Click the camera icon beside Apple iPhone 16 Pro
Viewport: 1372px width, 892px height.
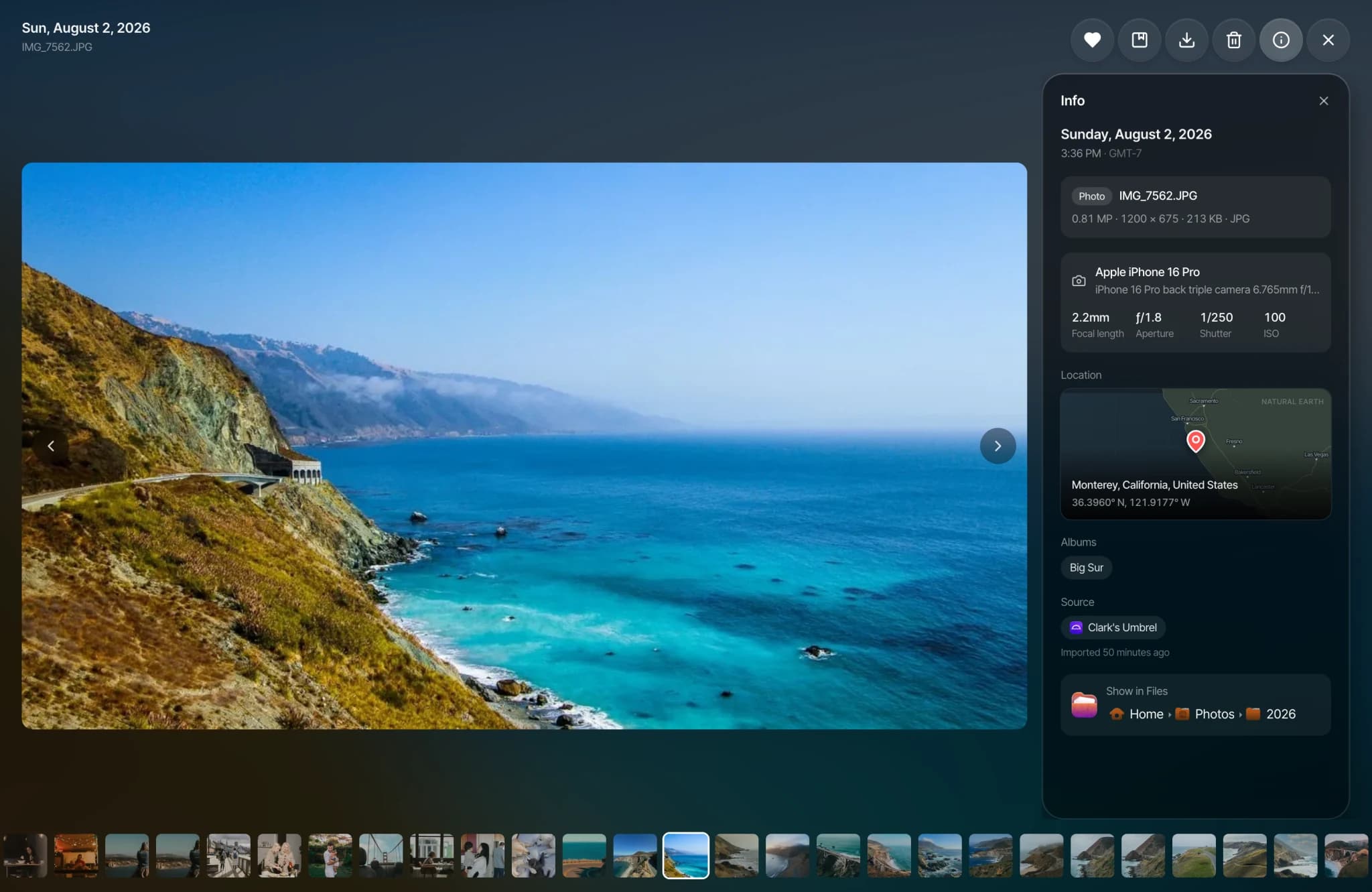tap(1078, 281)
